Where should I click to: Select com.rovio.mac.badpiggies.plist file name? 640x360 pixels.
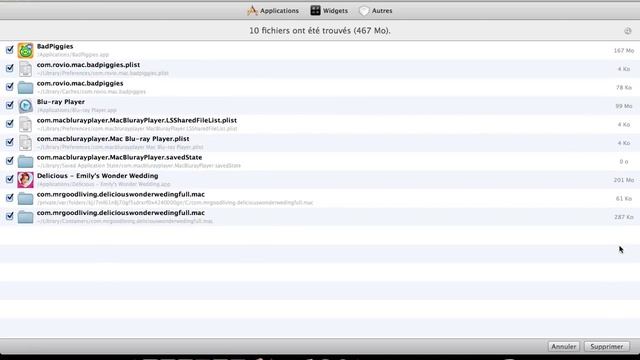(89, 65)
